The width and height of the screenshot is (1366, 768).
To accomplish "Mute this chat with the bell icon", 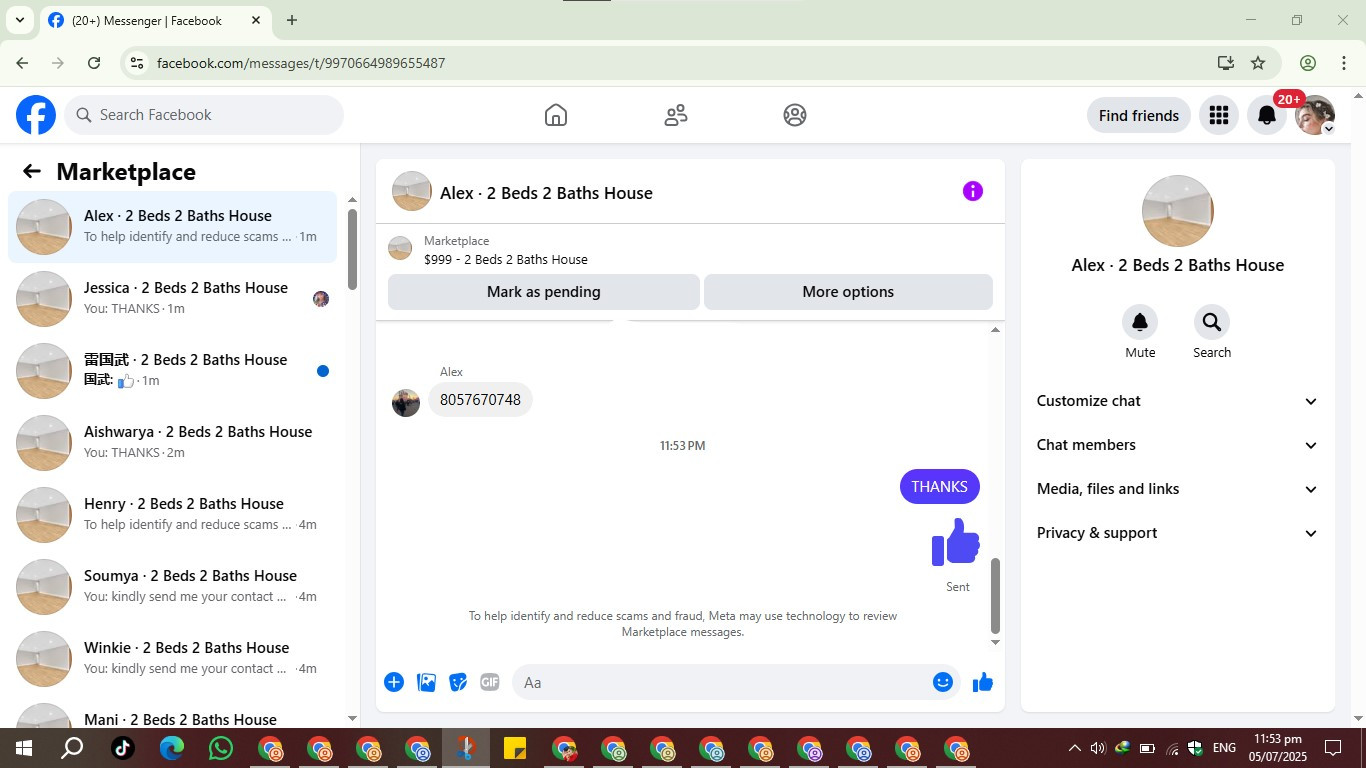I will pos(1140,322).
